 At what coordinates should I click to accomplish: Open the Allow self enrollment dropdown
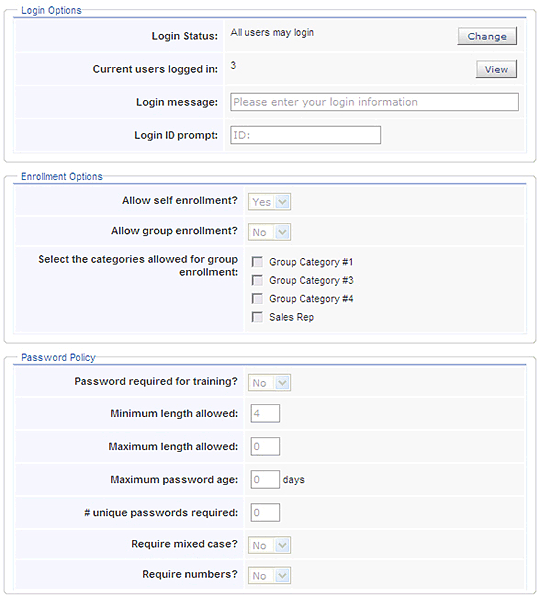269,202
